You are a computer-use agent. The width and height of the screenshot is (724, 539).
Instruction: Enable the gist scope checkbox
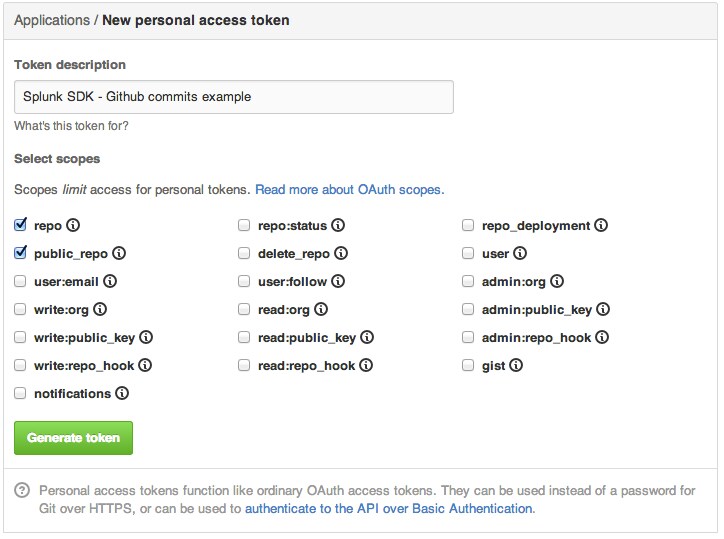tap(468, 365)
